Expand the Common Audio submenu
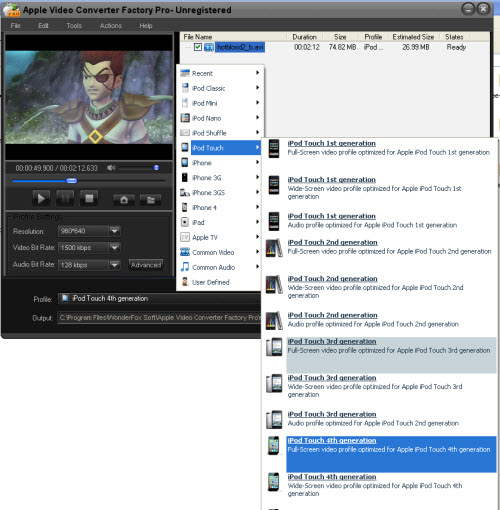 pyautogui.click(x=220, y=267)
